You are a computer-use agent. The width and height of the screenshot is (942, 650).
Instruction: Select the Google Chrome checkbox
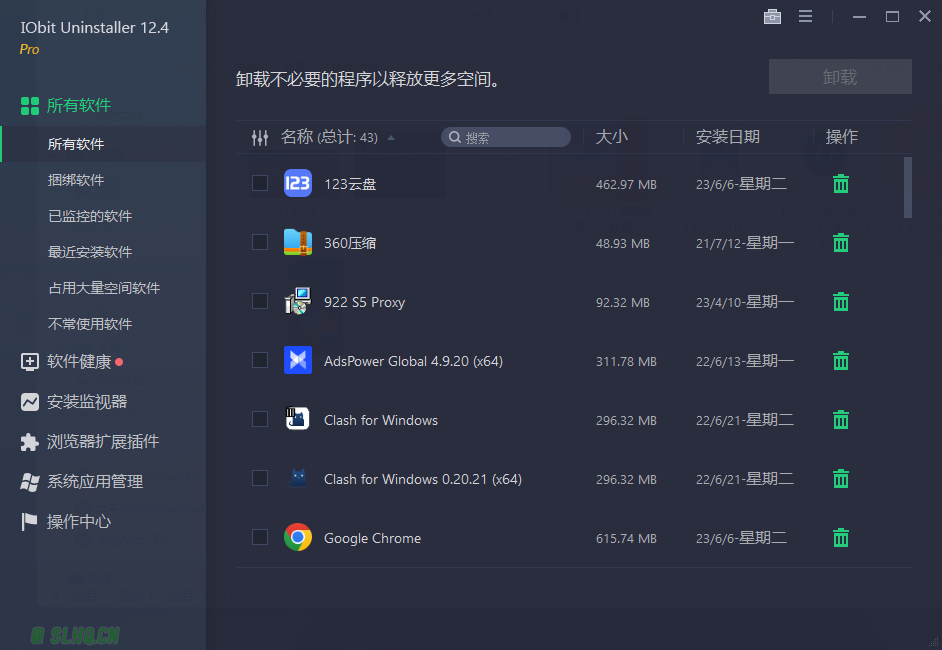[x=260, y=537]
